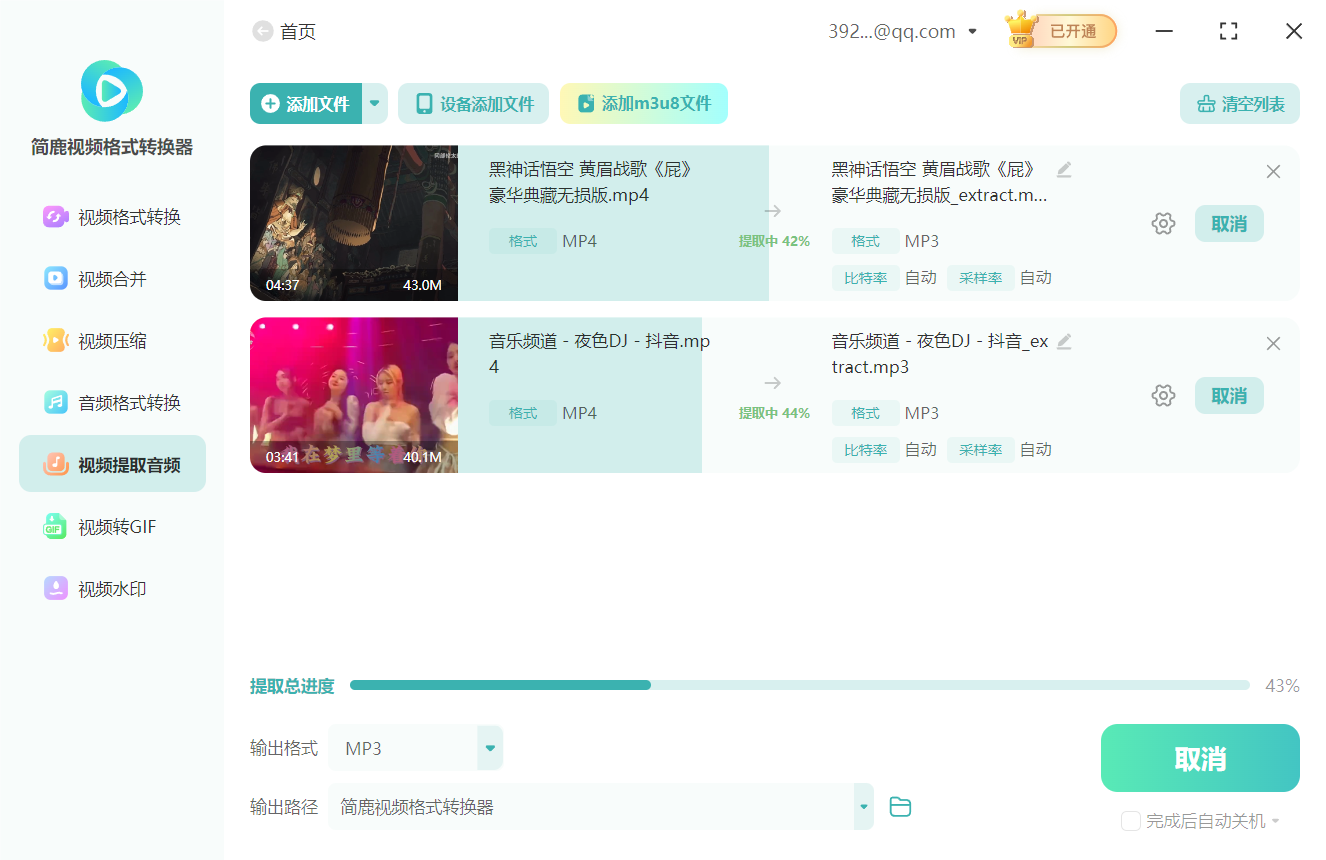Click the 清空列表 button
1326x860 pixels.
pyautogui.click(x=1240, y=104)
